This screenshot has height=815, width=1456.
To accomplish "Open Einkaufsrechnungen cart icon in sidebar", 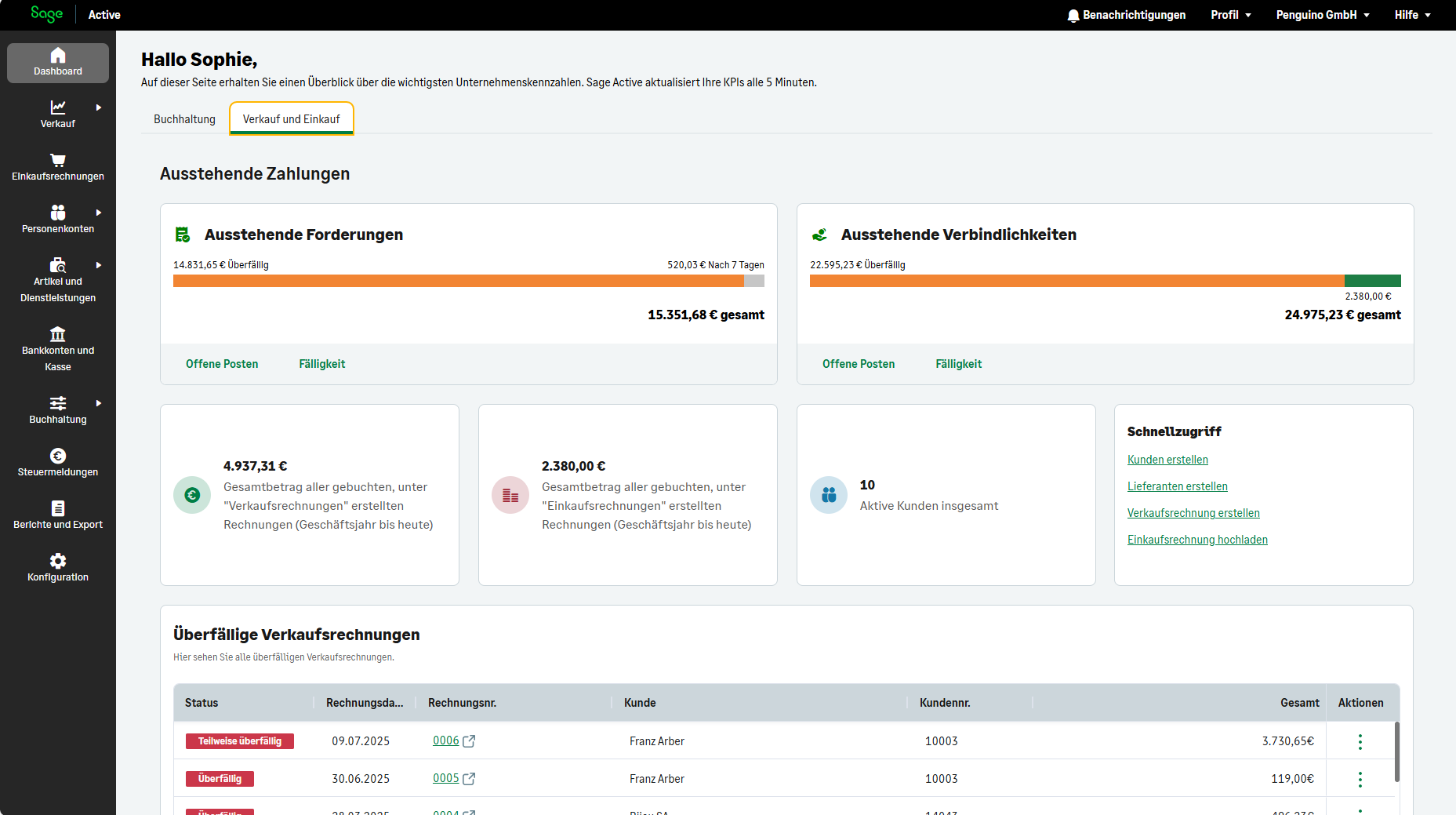I will 58,160.
